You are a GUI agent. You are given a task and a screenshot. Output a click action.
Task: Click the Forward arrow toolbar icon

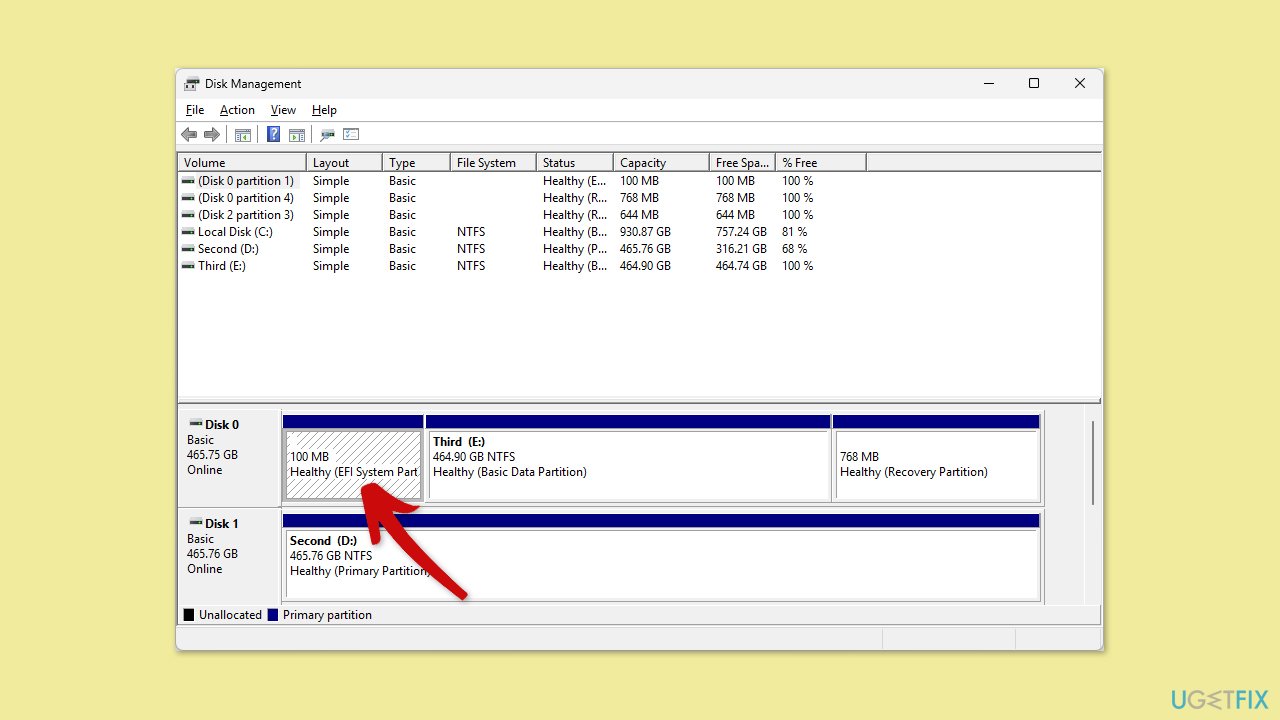pyautogui.click(x=211, y=135)
